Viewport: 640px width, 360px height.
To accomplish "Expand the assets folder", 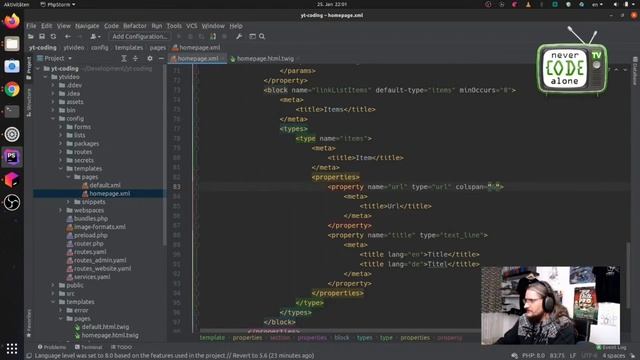I will [x=53, y=102].
